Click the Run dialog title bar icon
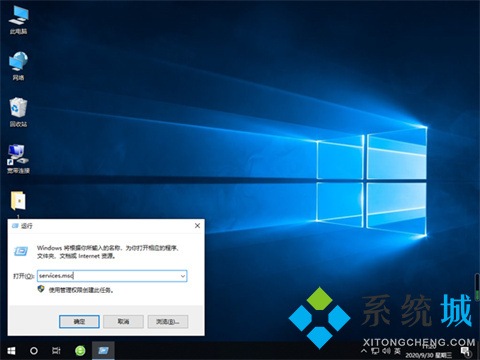The image size is (480, 360). pos(15,226)
